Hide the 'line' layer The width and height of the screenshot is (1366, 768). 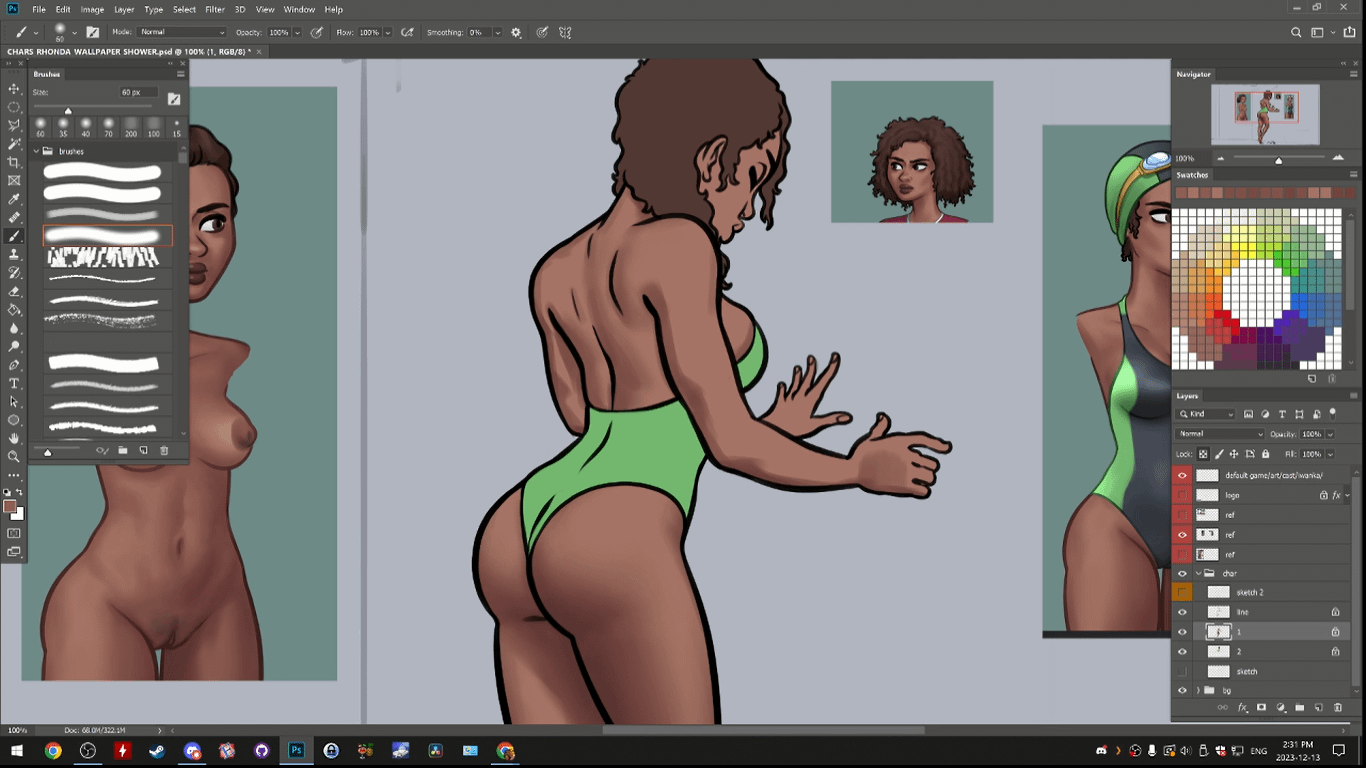pyautogui.click(x=1182, y=612)
